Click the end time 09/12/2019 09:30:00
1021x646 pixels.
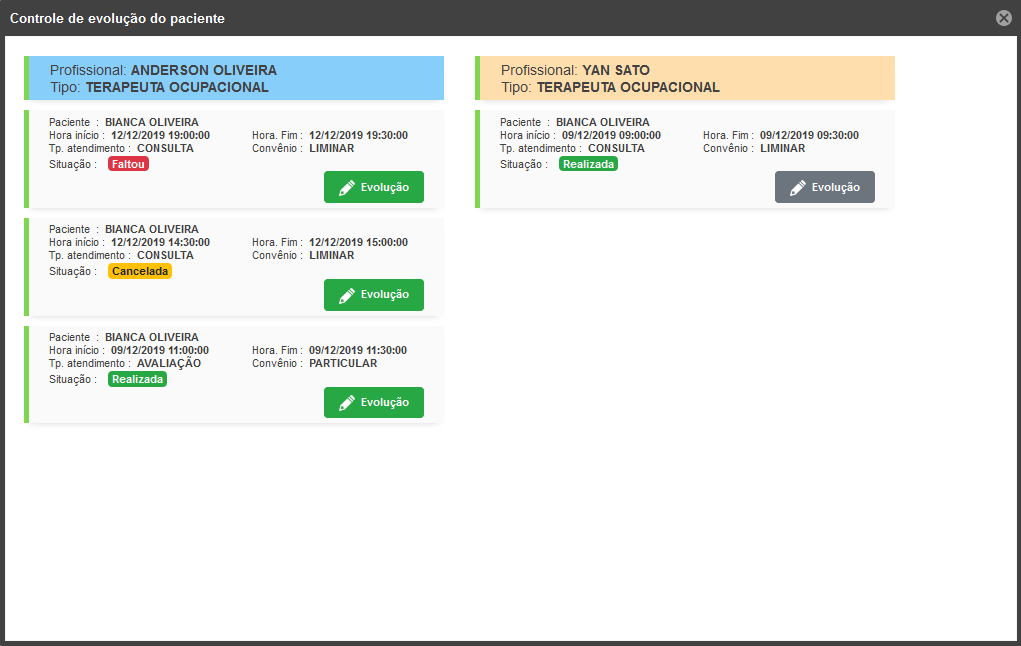click(809, 135)
